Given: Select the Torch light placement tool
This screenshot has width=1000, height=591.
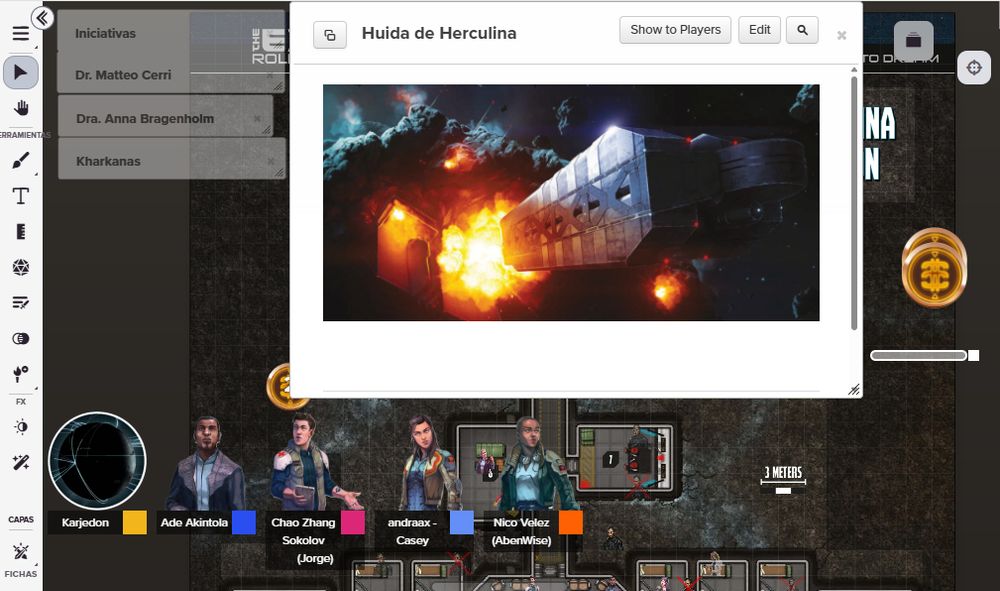Looking at the screenshot, I should [20, 374].
